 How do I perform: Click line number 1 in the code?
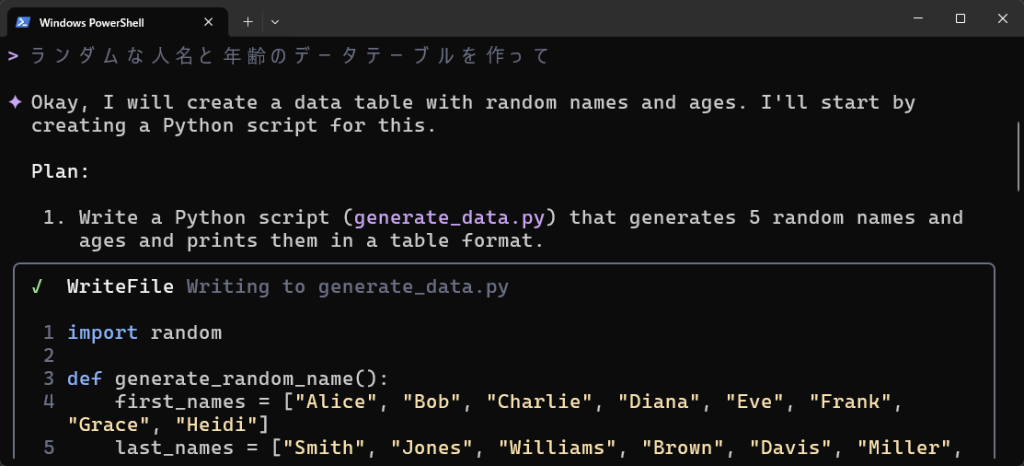pos(48,332)
